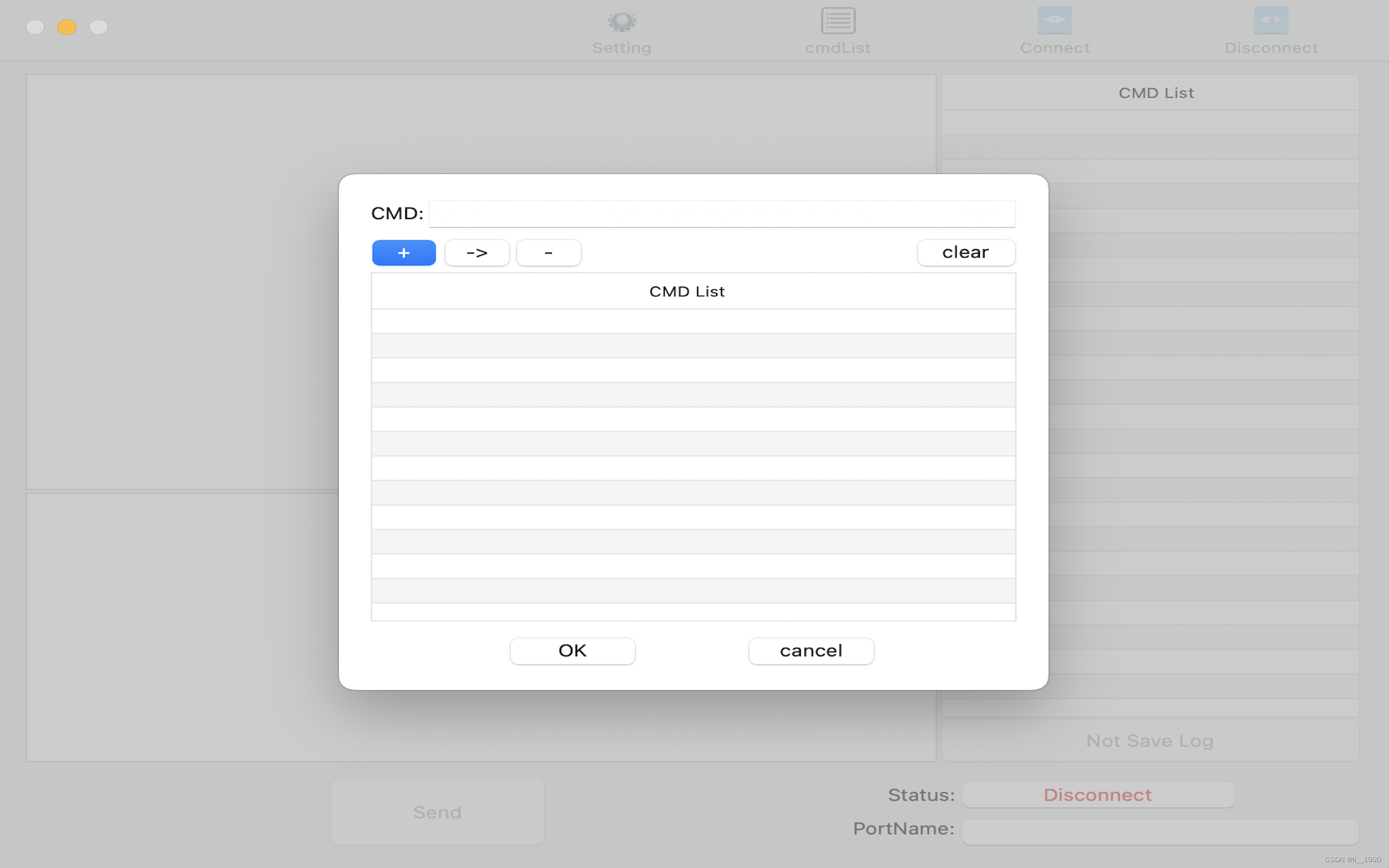The height and width of the screenshot is (868, 1389).
Task: Click the - remove command icon
Action: [x=547, y=252]
